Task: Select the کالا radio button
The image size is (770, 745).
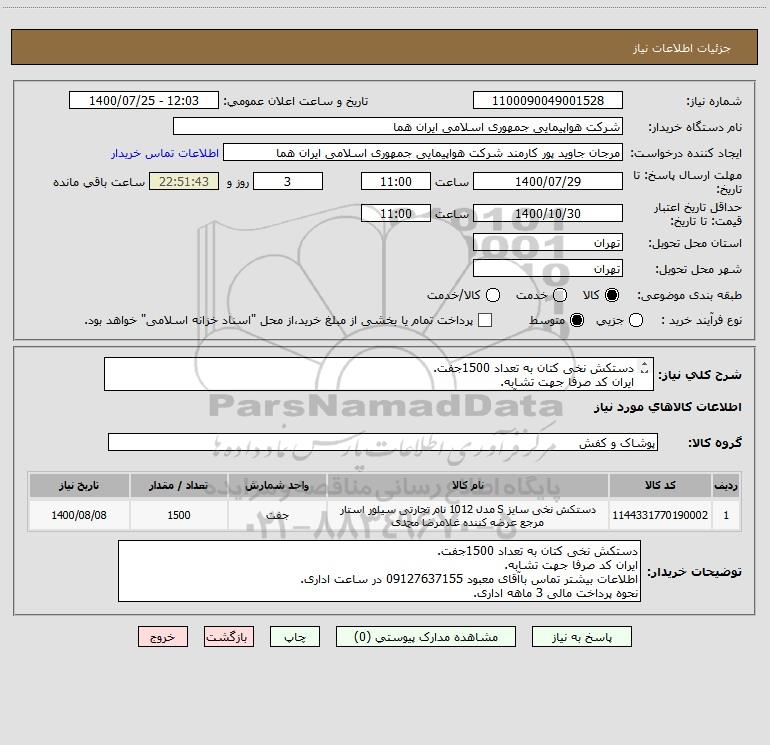Action: [x=612, y=295]
